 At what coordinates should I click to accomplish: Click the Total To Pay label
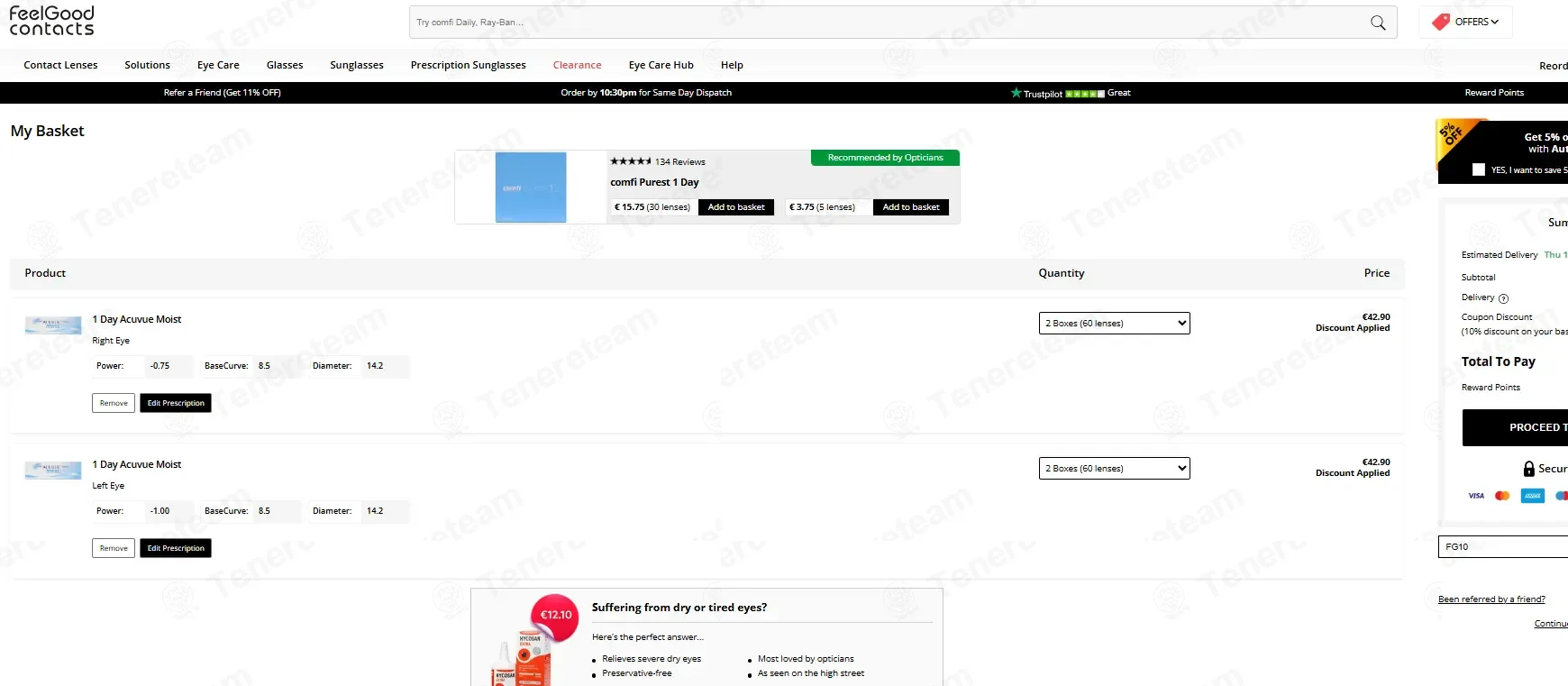coord(1499,361)
